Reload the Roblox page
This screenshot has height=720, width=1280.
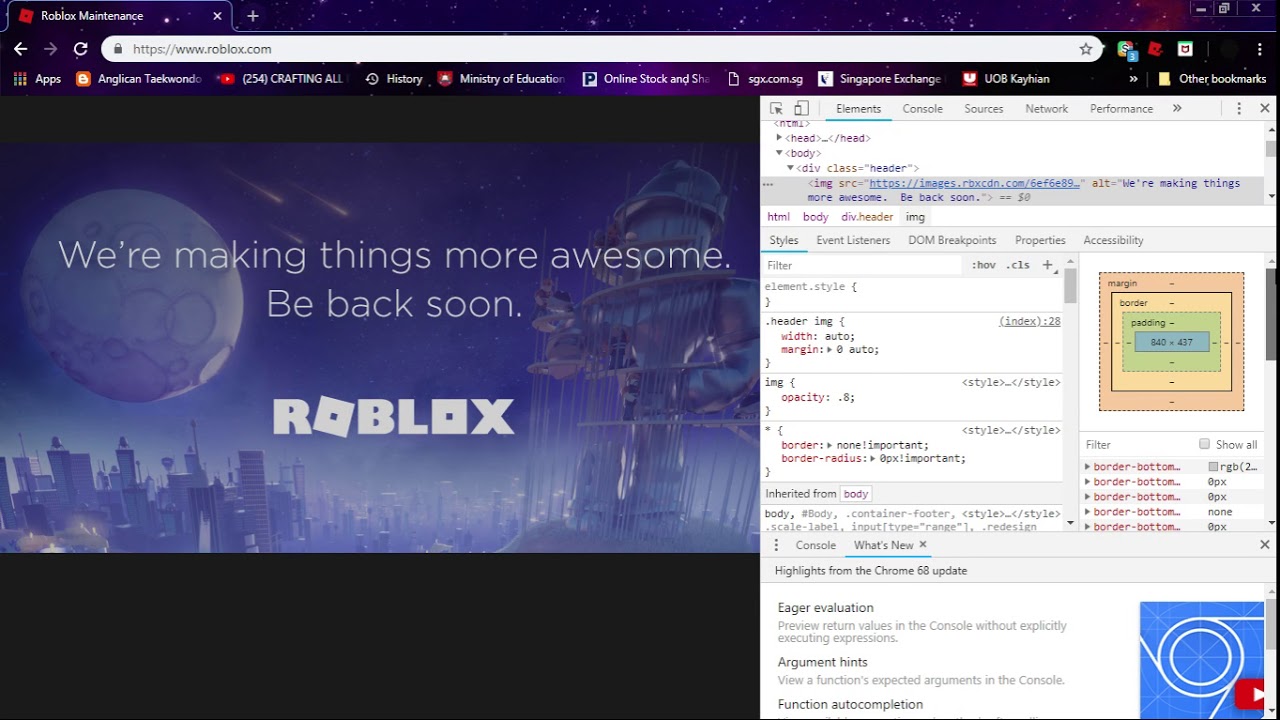pyautogui.click(x=81, y=48)
